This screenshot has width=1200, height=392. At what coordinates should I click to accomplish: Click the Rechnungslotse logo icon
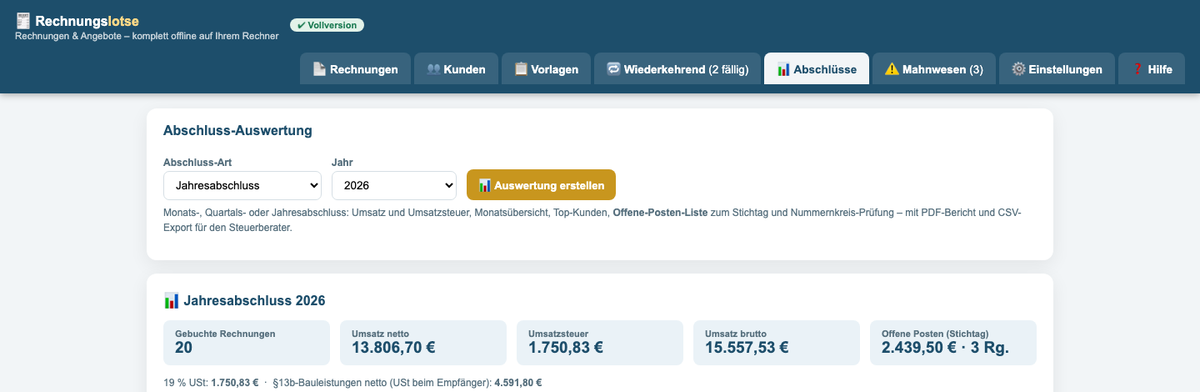coord(22,20)
